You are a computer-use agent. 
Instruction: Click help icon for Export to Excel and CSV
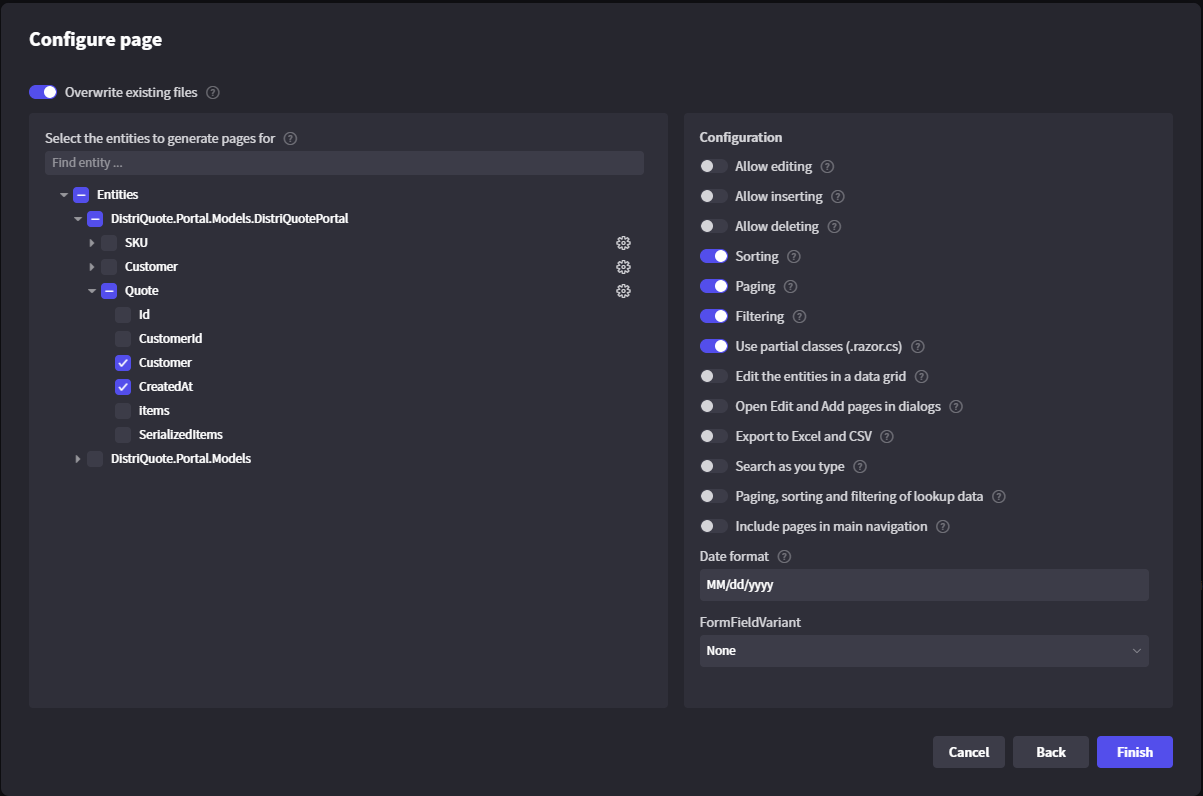[886, 437]
